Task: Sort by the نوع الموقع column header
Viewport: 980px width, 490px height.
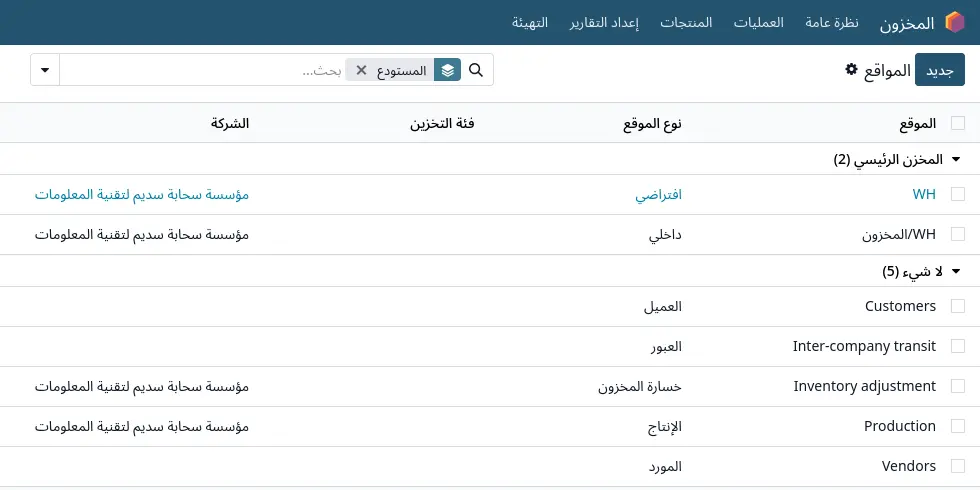Action: (652, 123)
